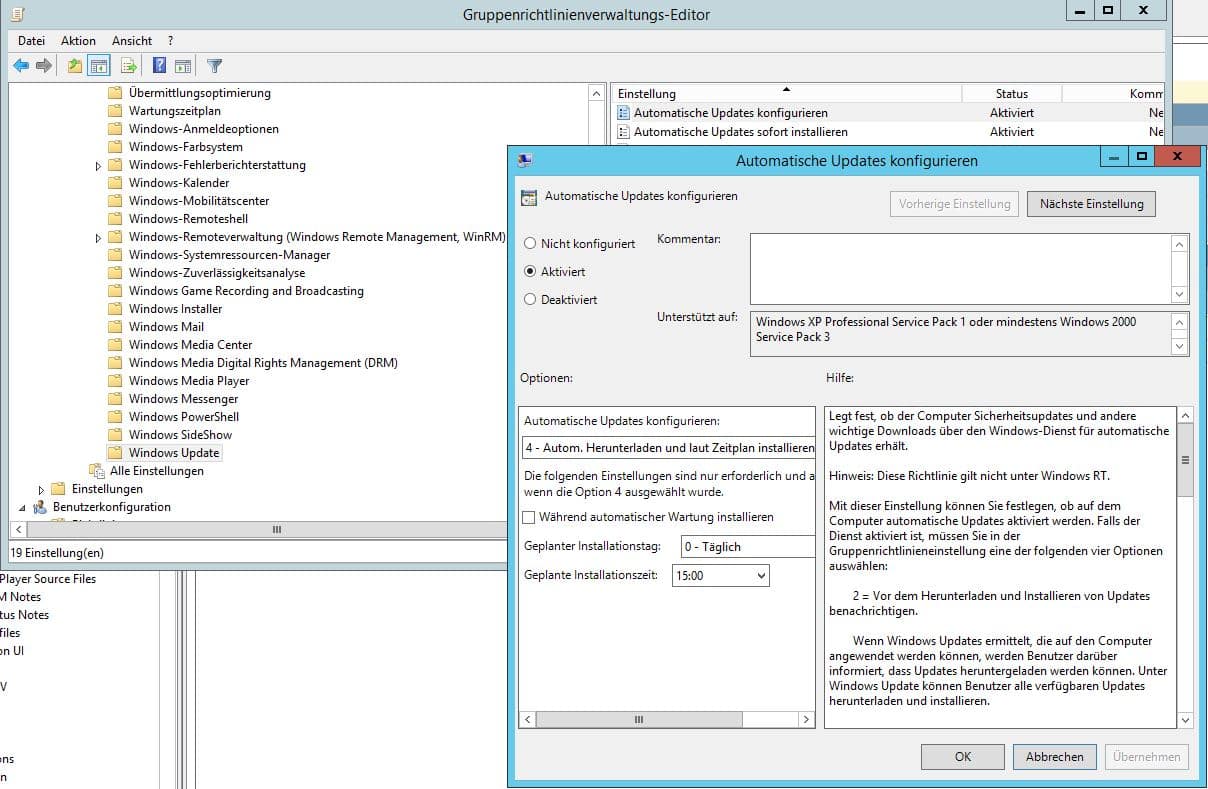The image size is (1208, 789).
Task: Select Windows Installer in tree
Action: (x=175, y=309)
